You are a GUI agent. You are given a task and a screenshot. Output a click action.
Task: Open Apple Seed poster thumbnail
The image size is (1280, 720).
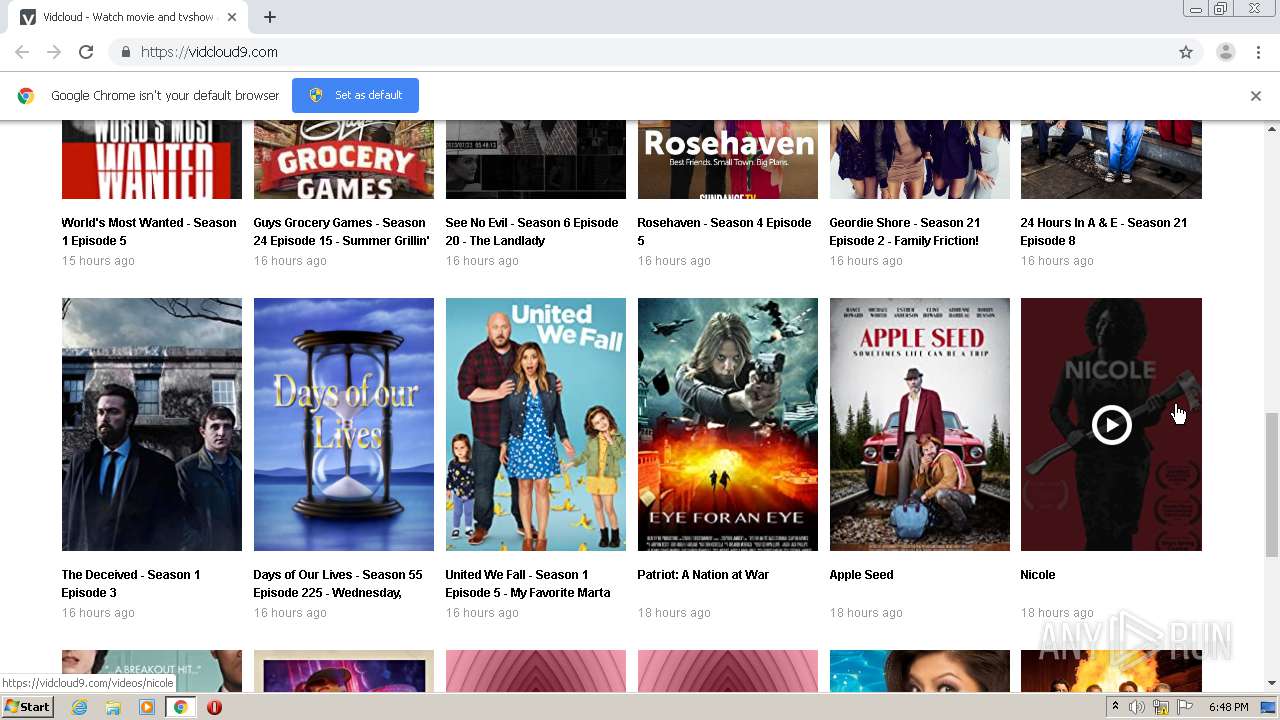pyautogui.click(x=920, y=424)
